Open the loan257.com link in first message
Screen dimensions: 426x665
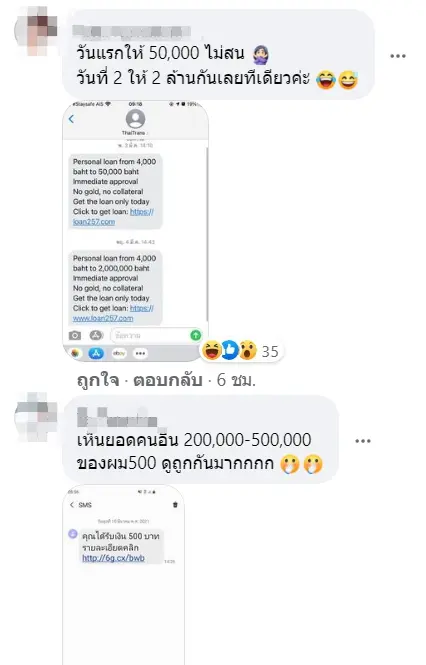[x=113, y=217]
